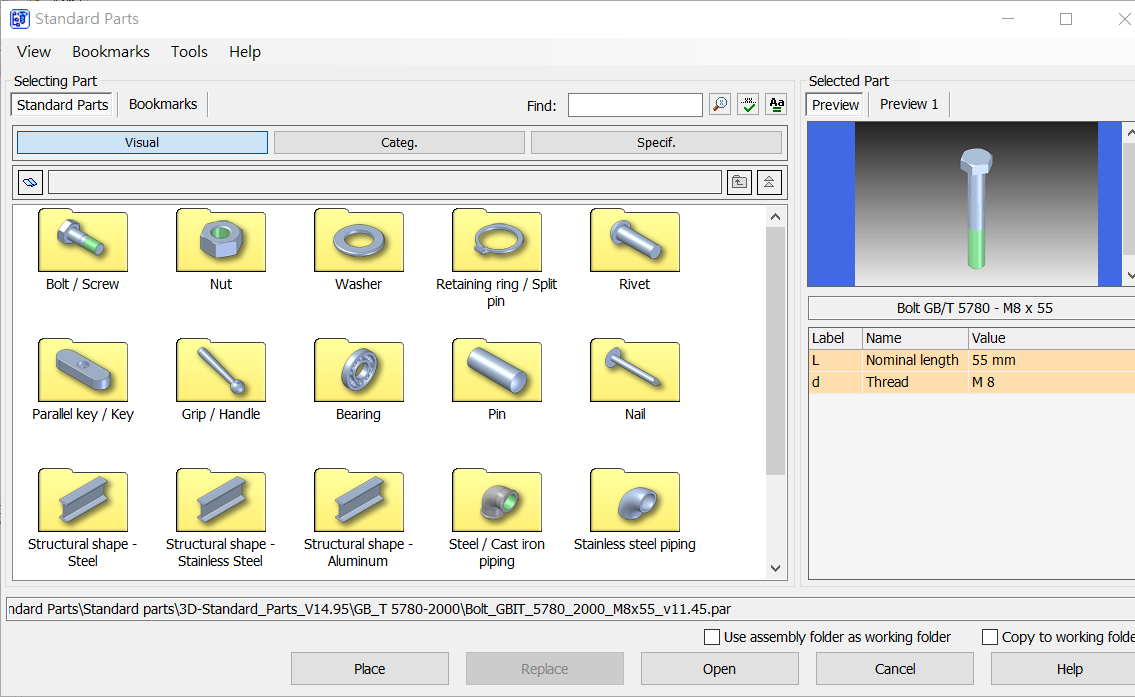Enable Use assembly folder as working folder
Viewport: 1135px width, 697px height.
pos(712,637)
